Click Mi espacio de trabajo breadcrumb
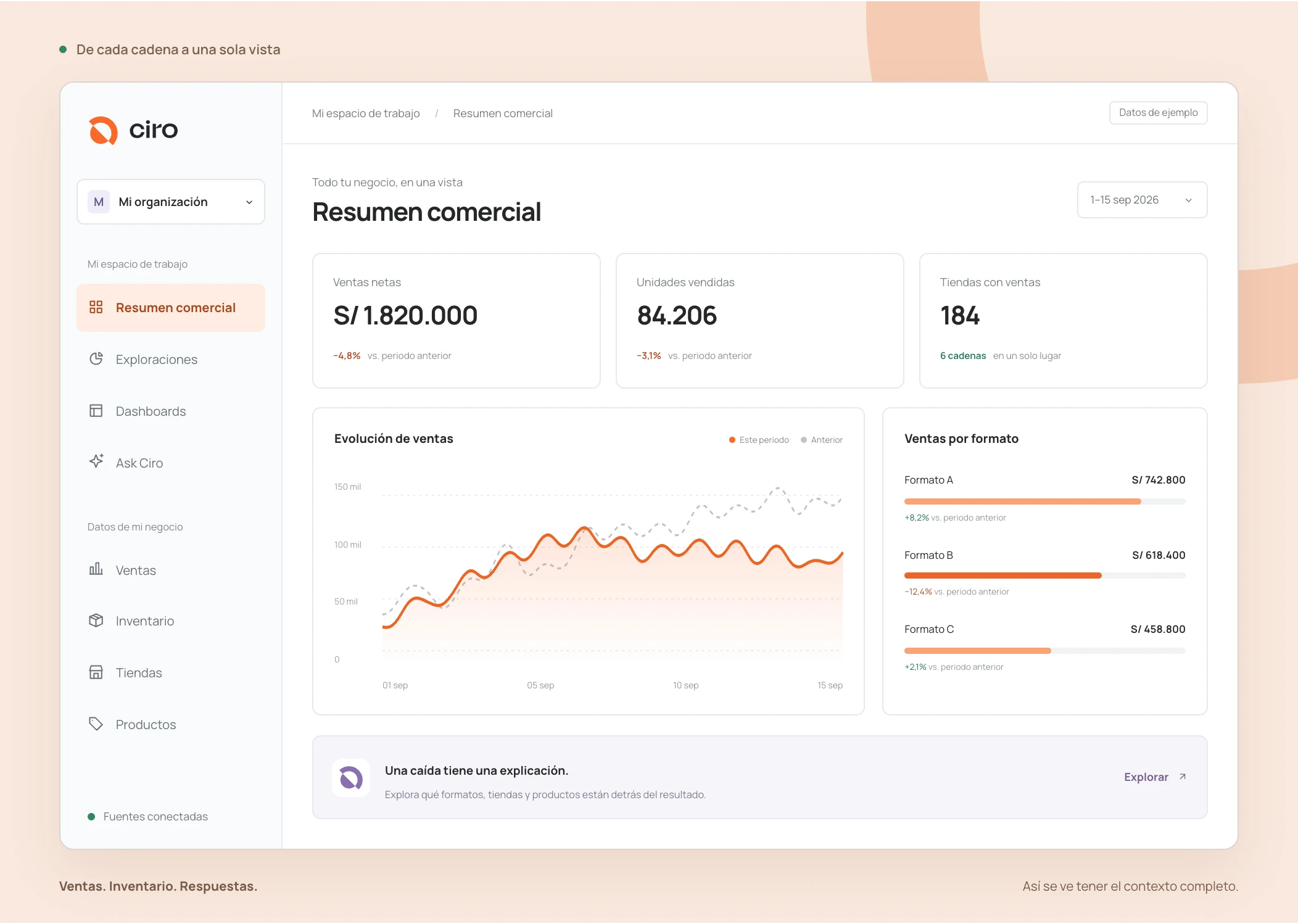The height and width of the screenshot is (924, 1298). (366, 113)
